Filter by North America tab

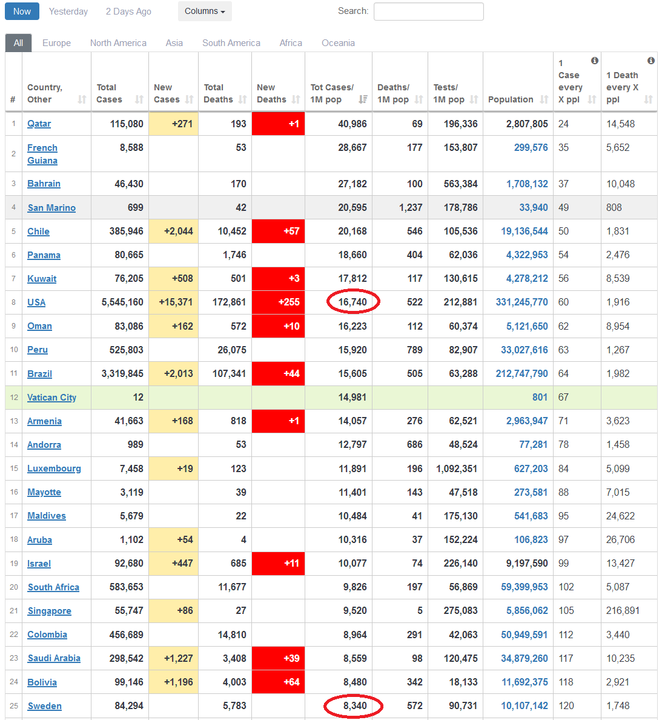pos(118,43)
